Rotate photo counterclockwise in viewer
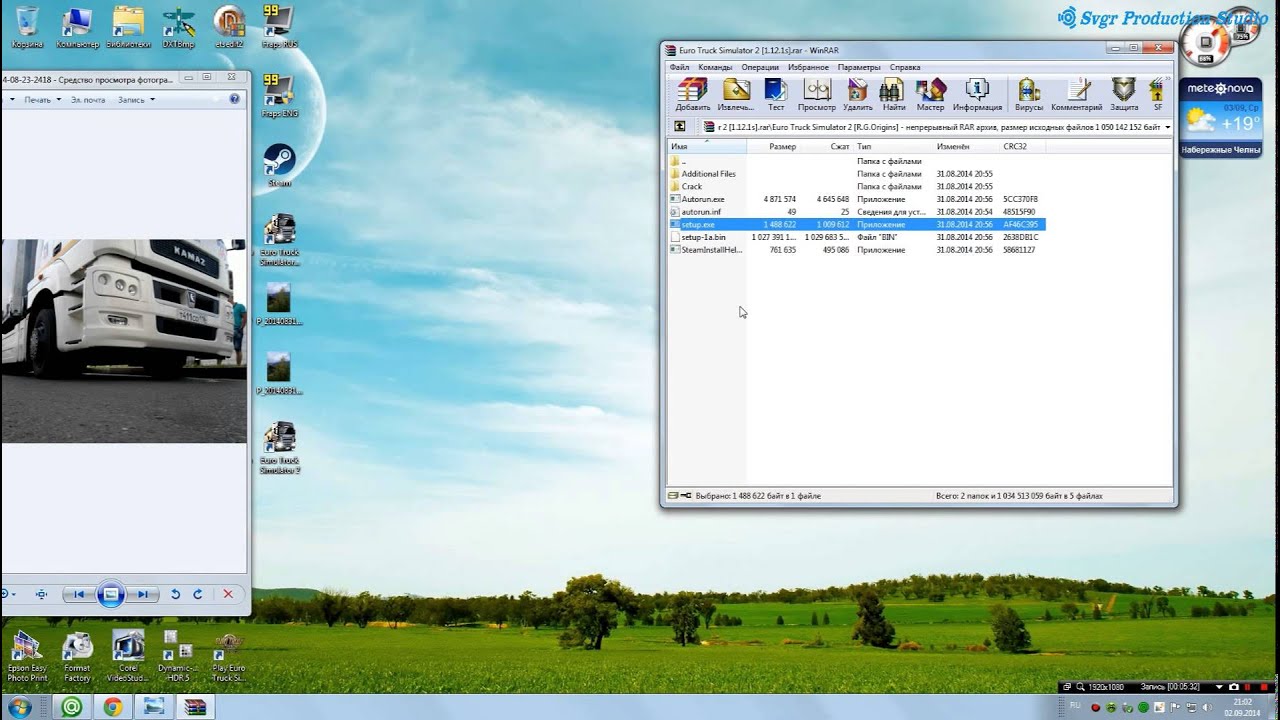The image size is (1280, 720). (176, 594)
